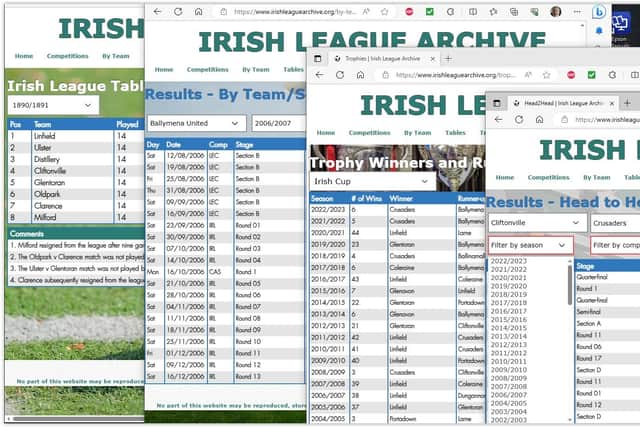Click the notification bell in the Edge sidebar

click(599, 31)
